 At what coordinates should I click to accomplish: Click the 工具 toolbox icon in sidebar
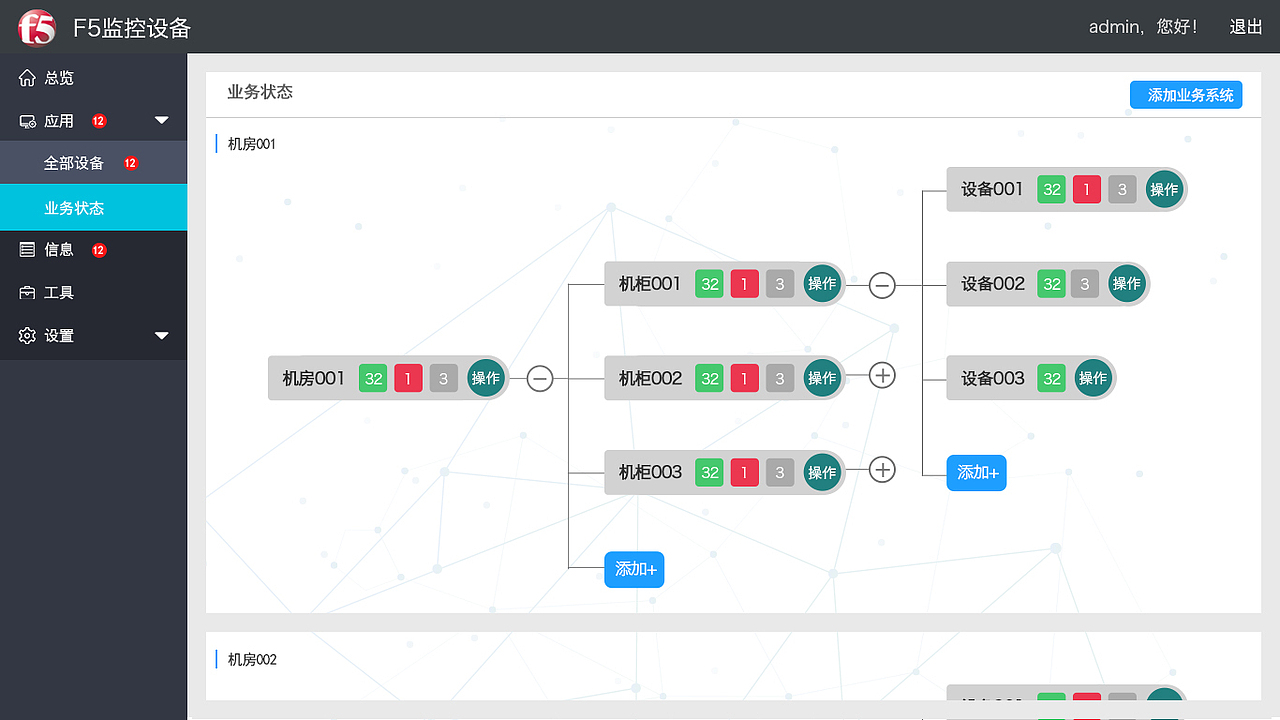(x=27, y=293)
